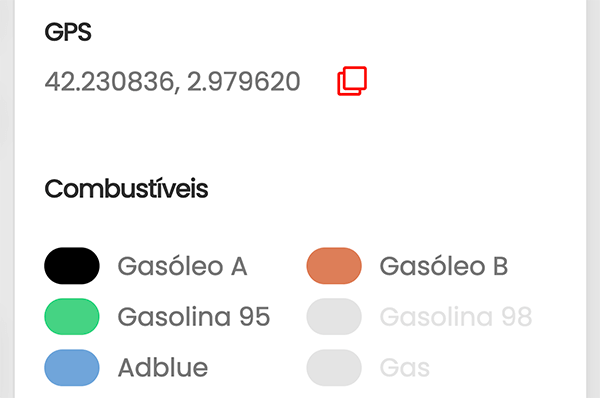The width and height of the screenshot is (600, 398).
Task: Click the faded Gas label
Action: 405,367
